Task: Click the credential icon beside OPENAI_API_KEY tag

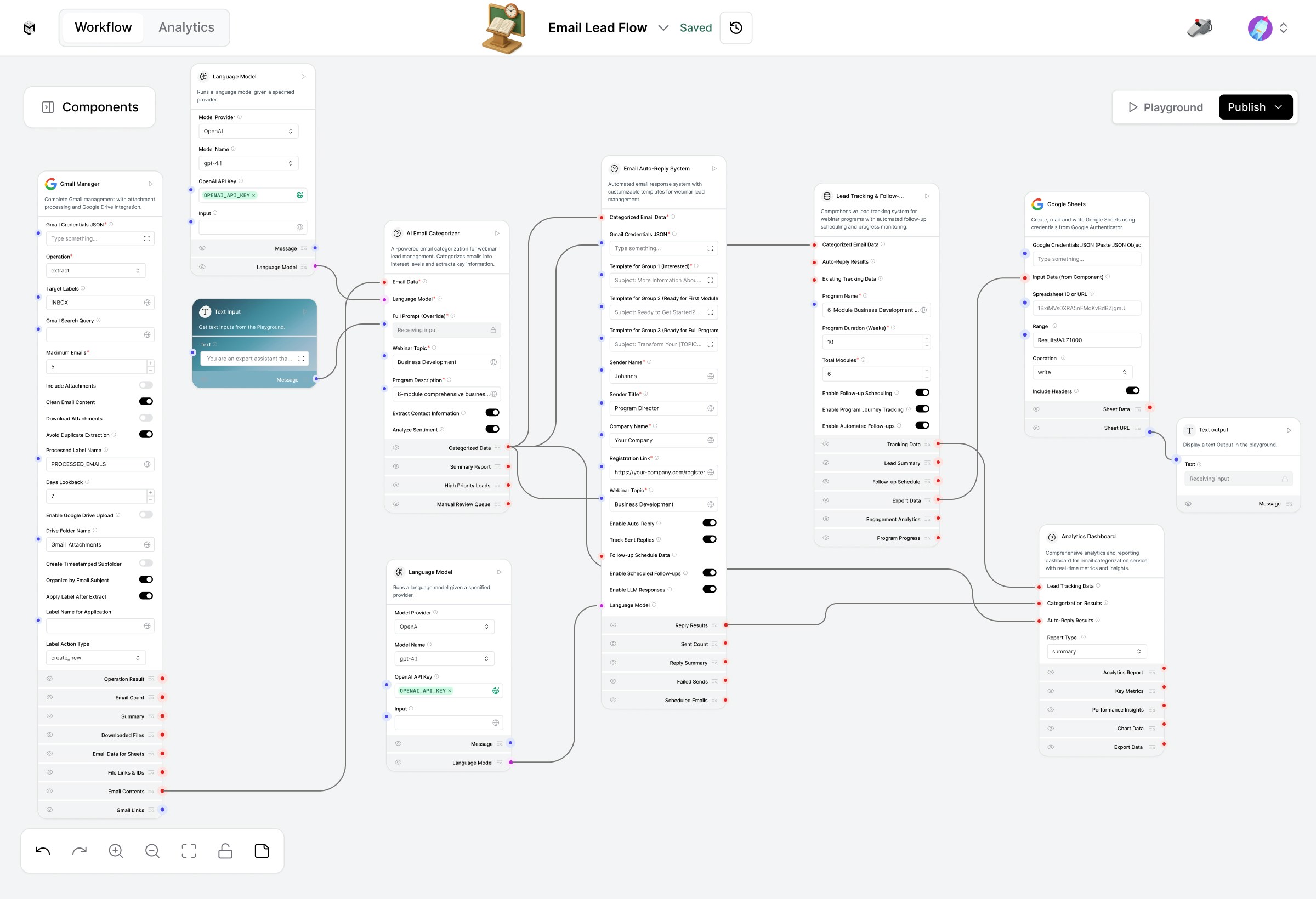Action: (299, 195)
